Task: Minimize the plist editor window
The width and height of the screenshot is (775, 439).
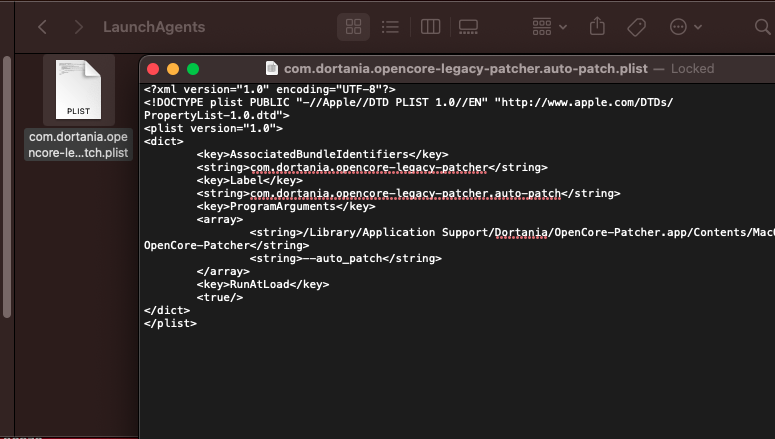Action: (173, 69)
